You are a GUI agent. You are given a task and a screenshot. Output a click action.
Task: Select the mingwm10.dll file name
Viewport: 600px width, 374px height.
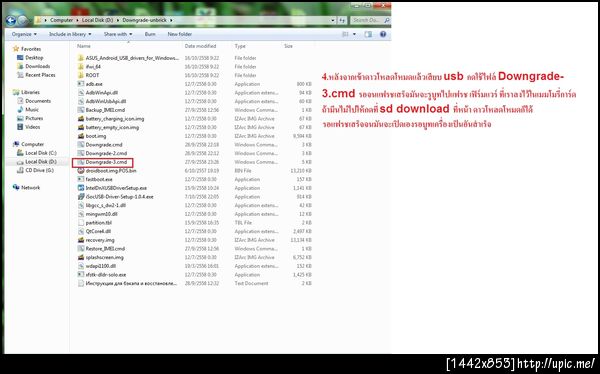[x=101, y=214]
